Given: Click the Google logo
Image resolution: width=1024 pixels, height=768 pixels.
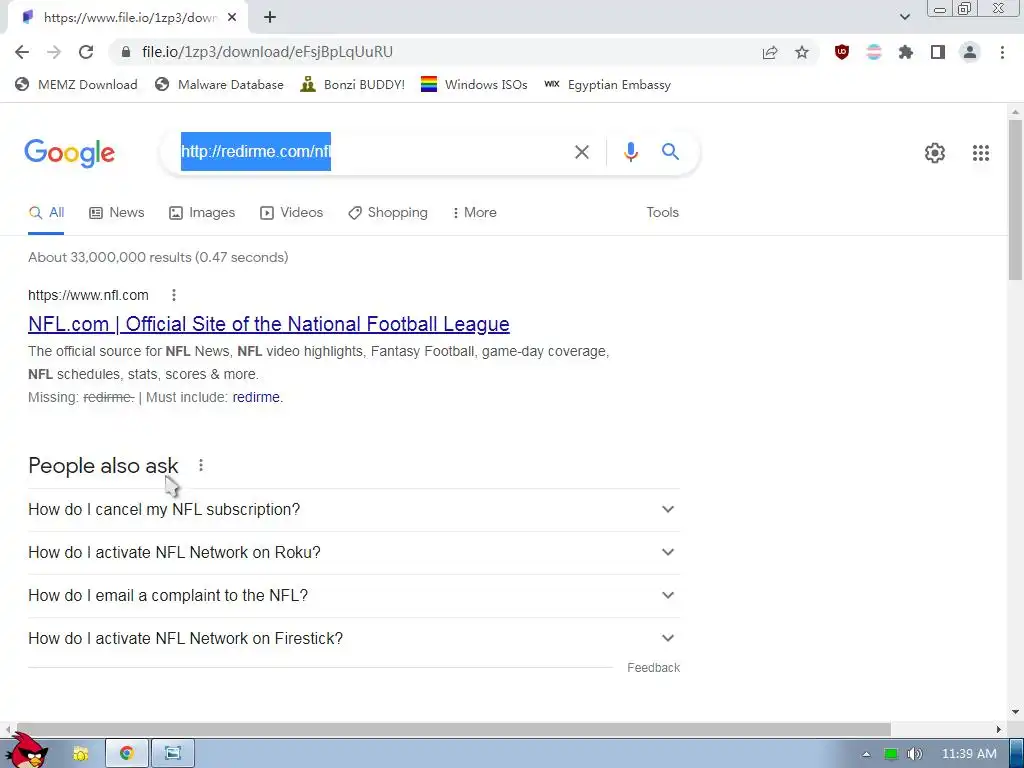Looking at the screenshot, I should [69, 153].
